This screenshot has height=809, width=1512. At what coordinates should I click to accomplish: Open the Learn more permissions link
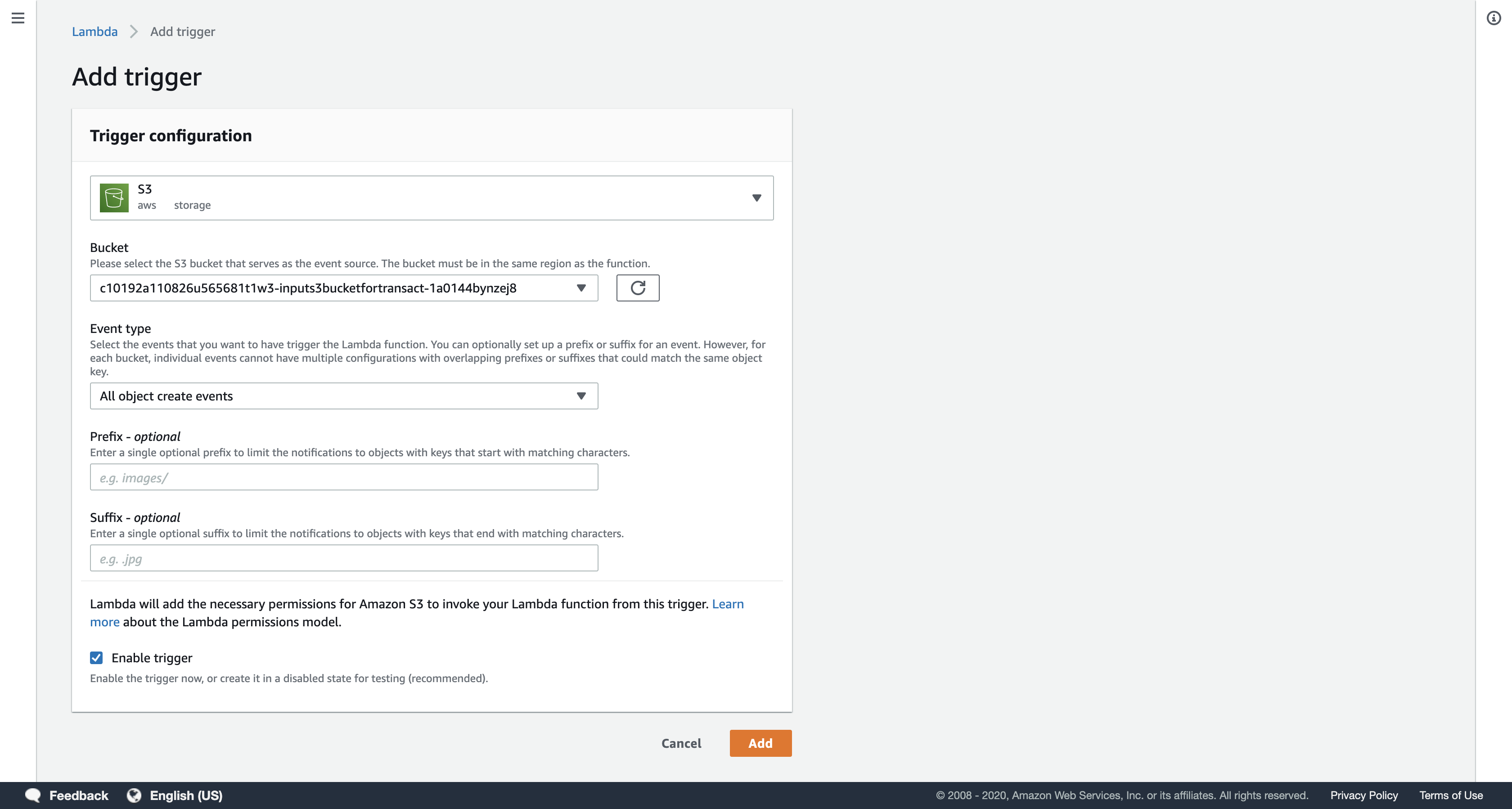pos(727,603)
